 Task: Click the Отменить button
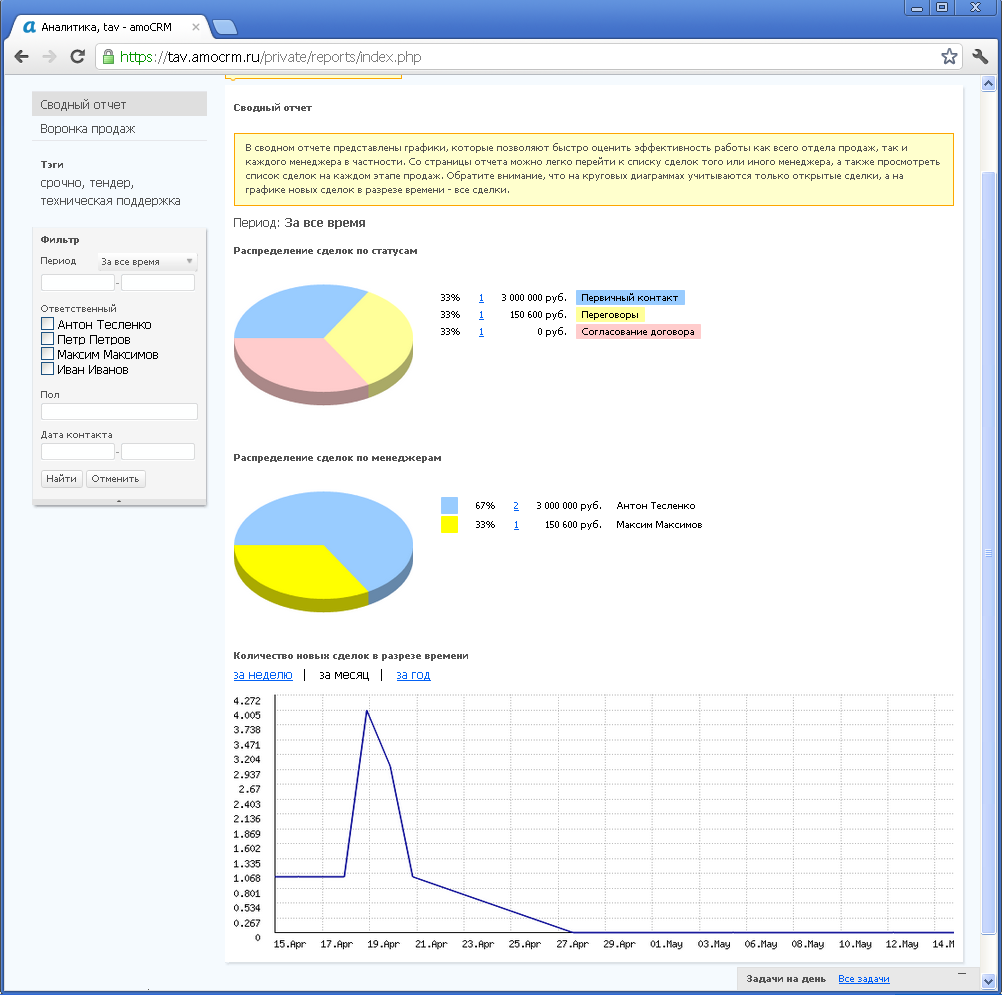point(115,478)
